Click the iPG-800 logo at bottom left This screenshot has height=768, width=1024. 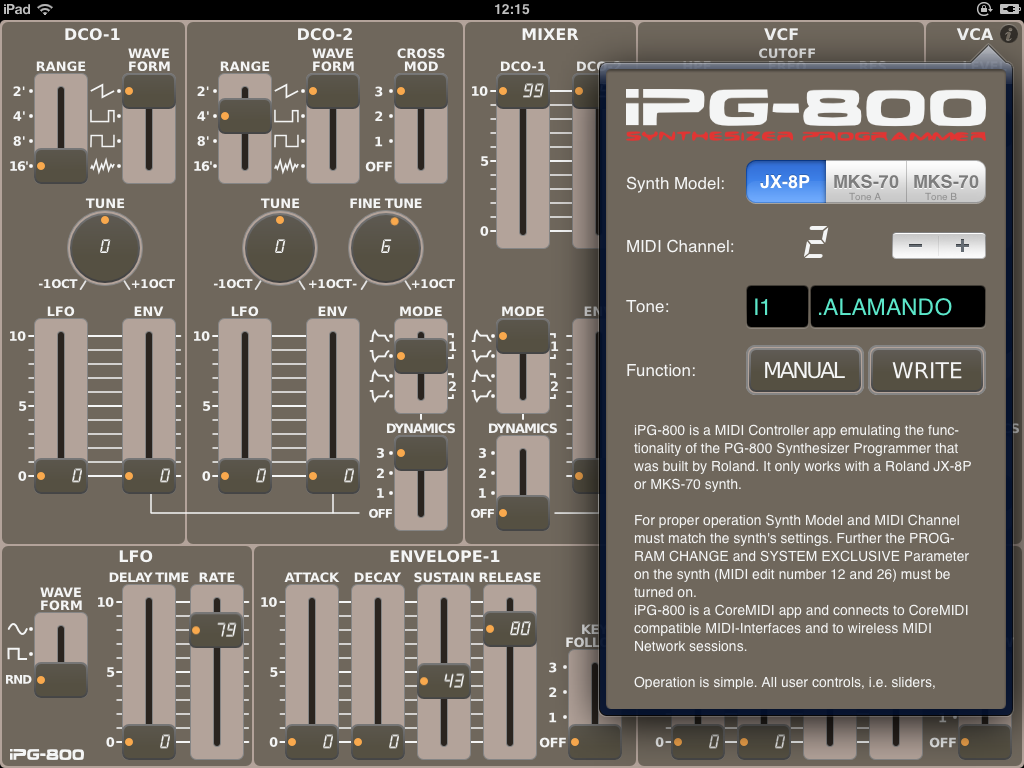[46, 754]
